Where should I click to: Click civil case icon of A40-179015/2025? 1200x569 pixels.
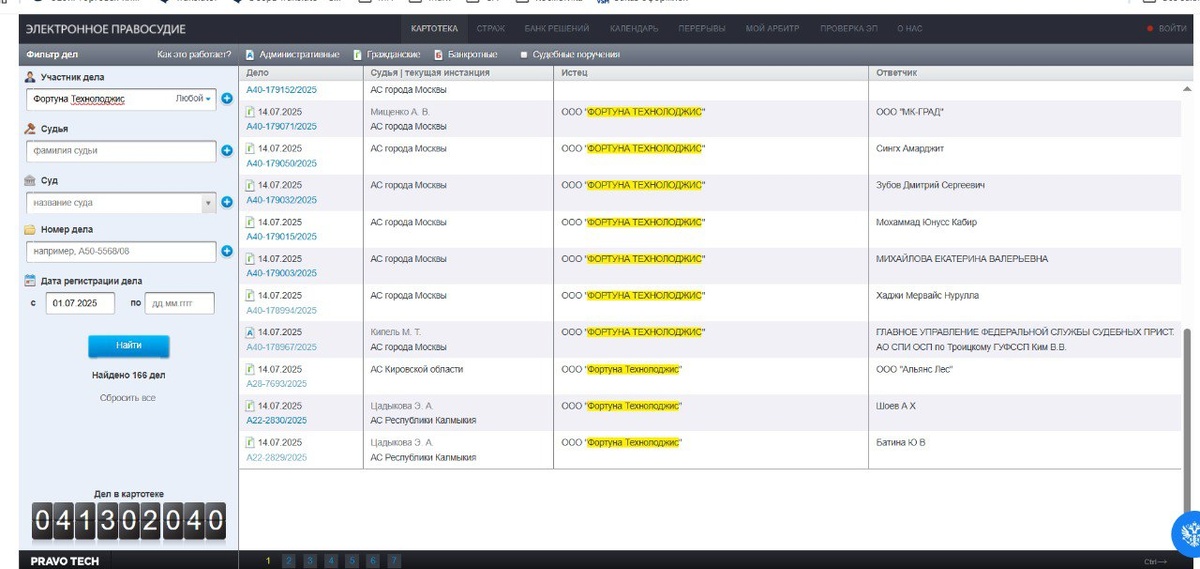(251, 222)
